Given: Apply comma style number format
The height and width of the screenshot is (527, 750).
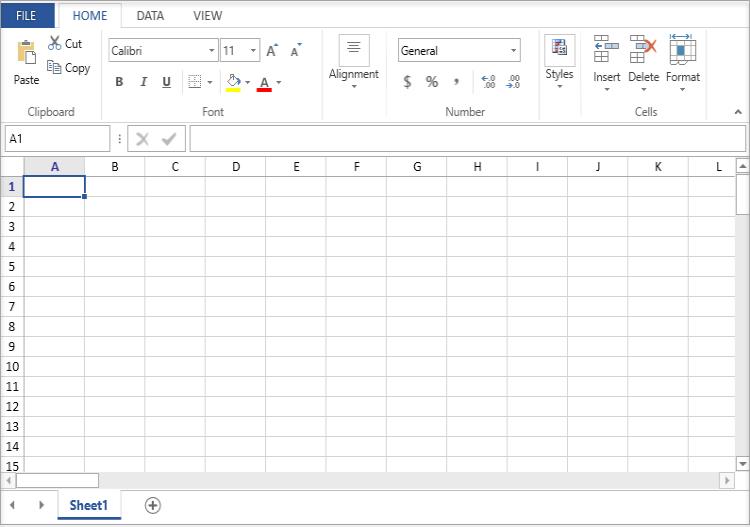Looking at the screenshot, I should point(457,82).
